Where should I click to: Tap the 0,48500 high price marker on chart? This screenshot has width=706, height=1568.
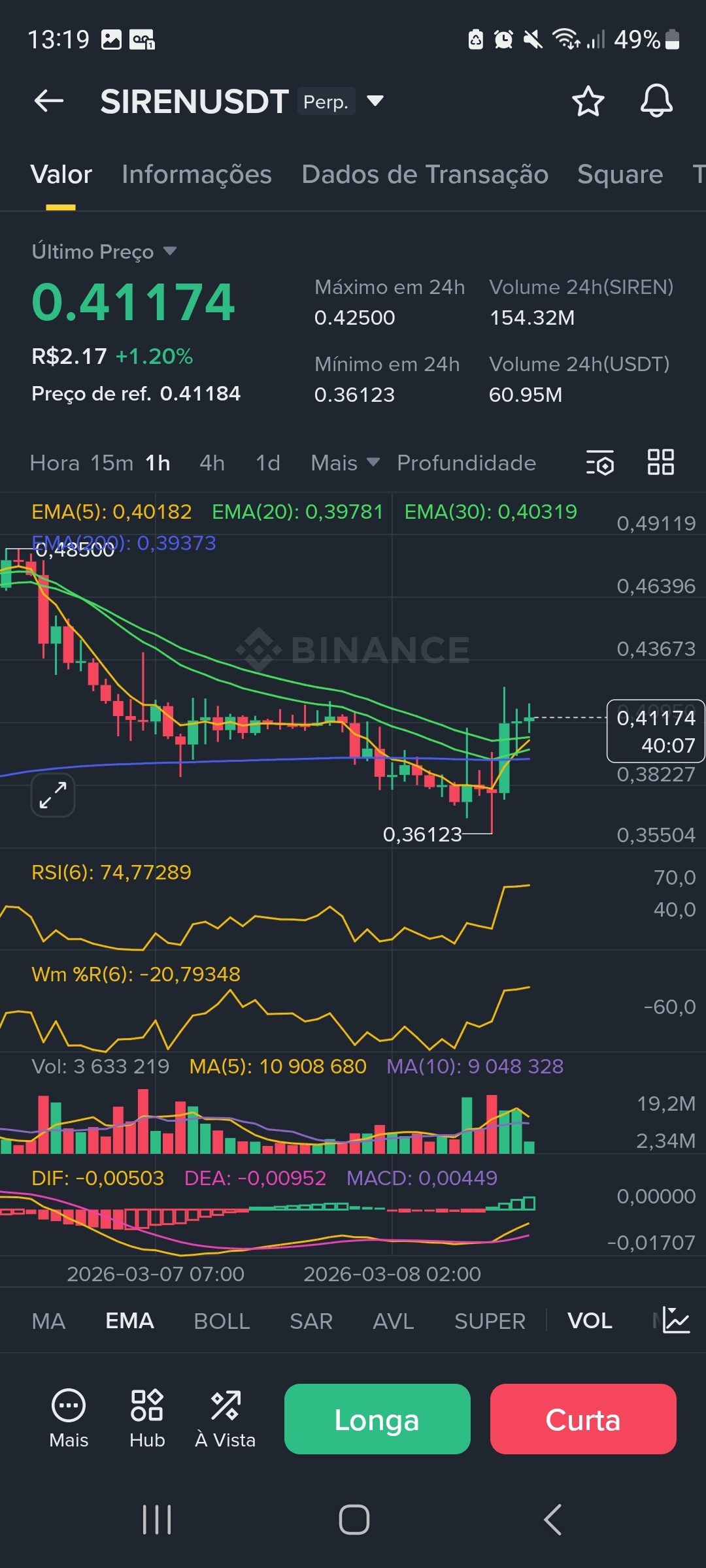(75, 550)
